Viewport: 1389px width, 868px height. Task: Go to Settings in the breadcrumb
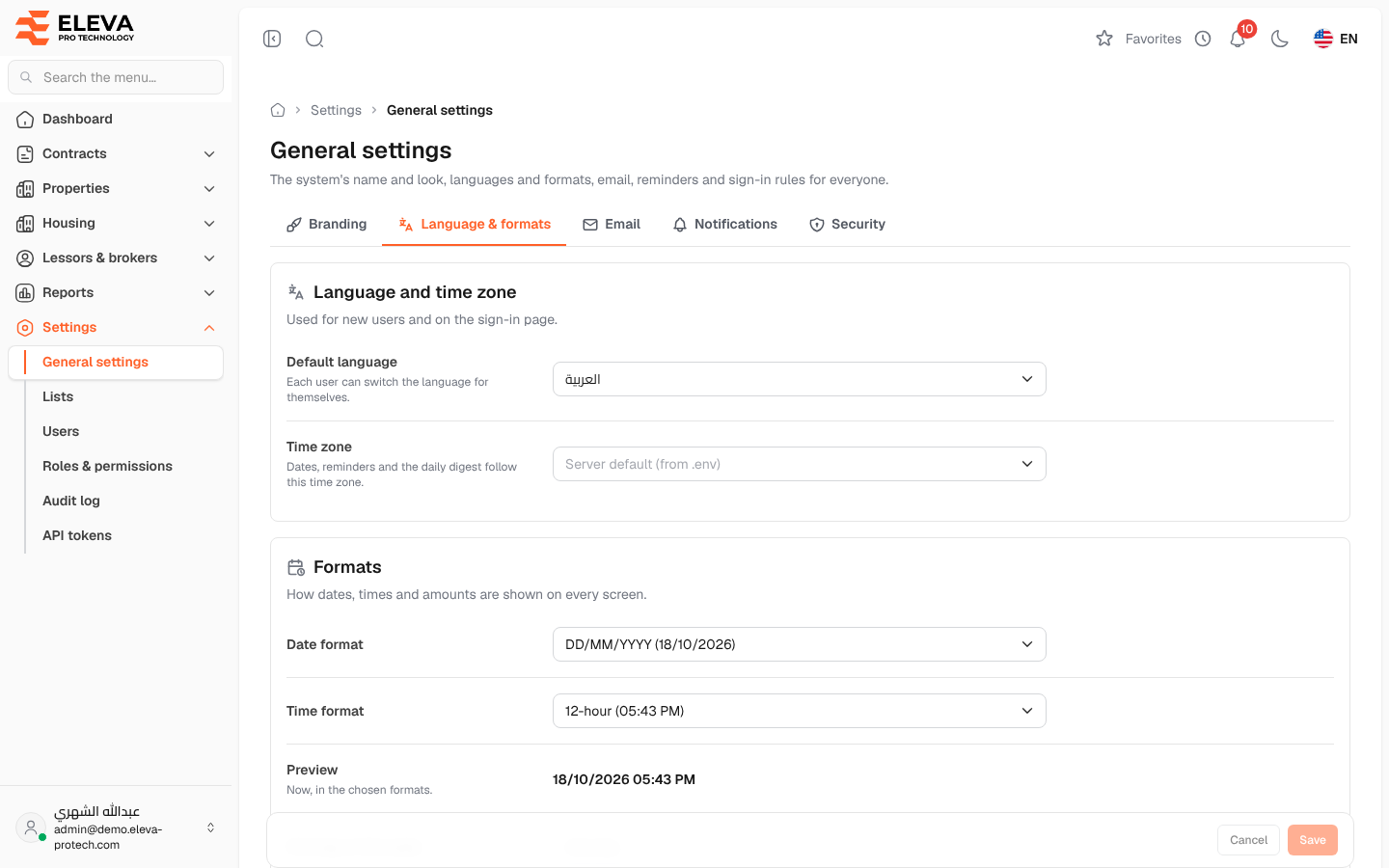click(x=336, y=110)
